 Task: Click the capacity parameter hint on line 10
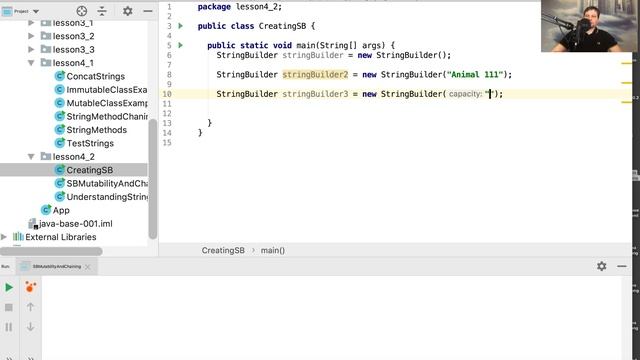[465, 94]
